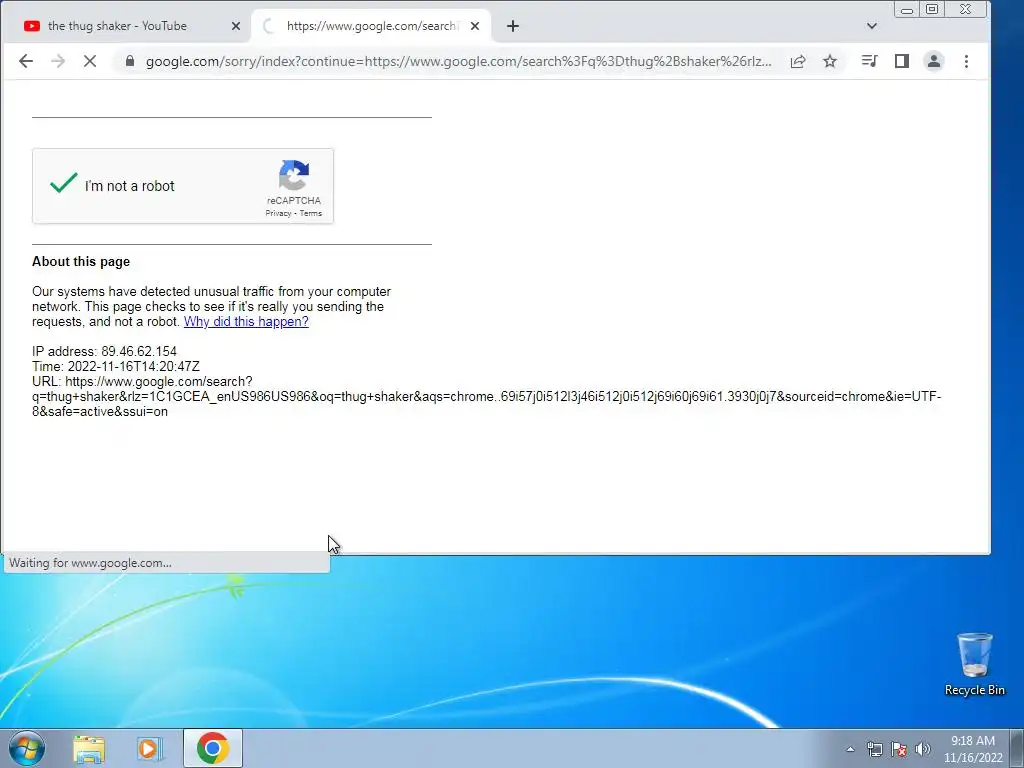Image resolution: width=1024 pixels, height=768 pixels.
Task: Open the Chrome three-dot menu
Action: (x=966, y=61)
